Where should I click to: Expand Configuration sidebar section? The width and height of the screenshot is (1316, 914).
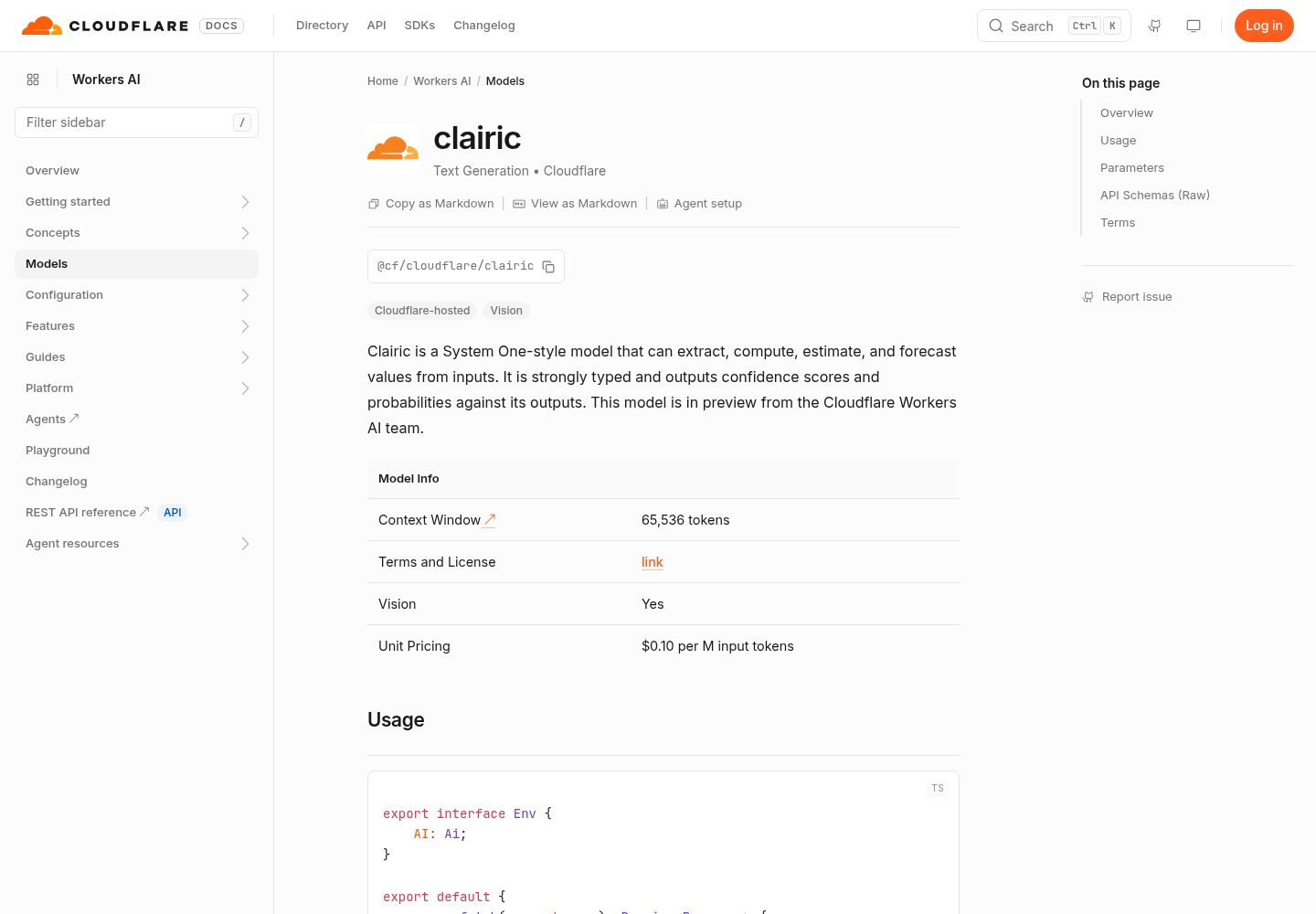[x=245, y=295]
